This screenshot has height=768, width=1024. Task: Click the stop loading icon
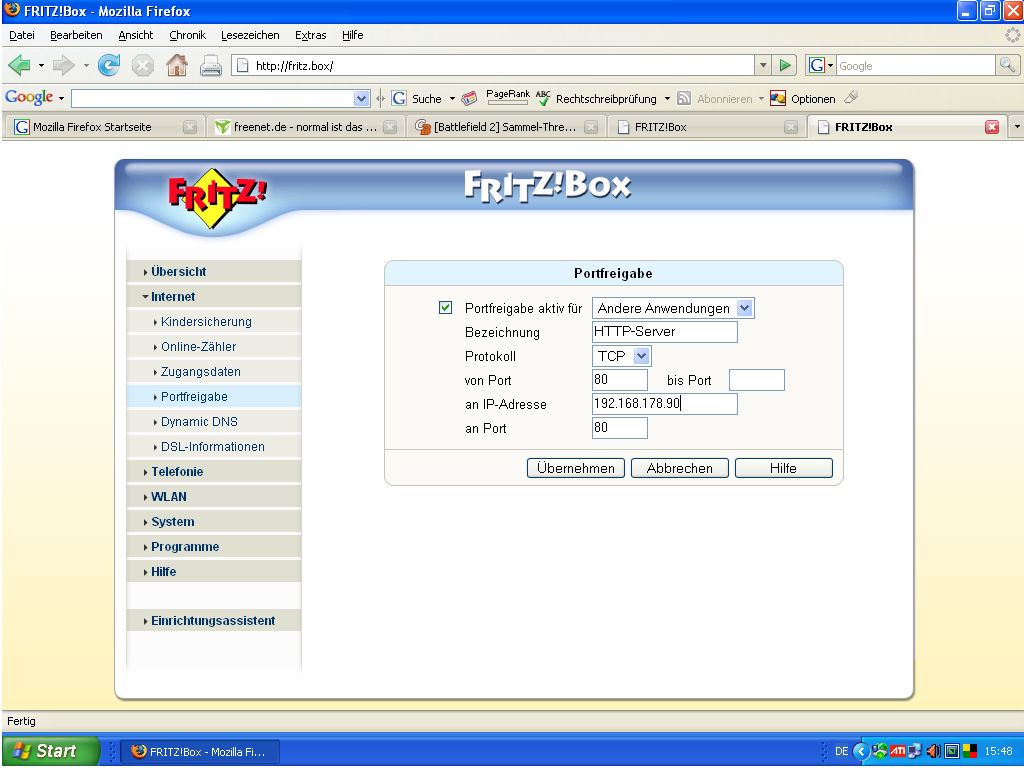point(142,65)
